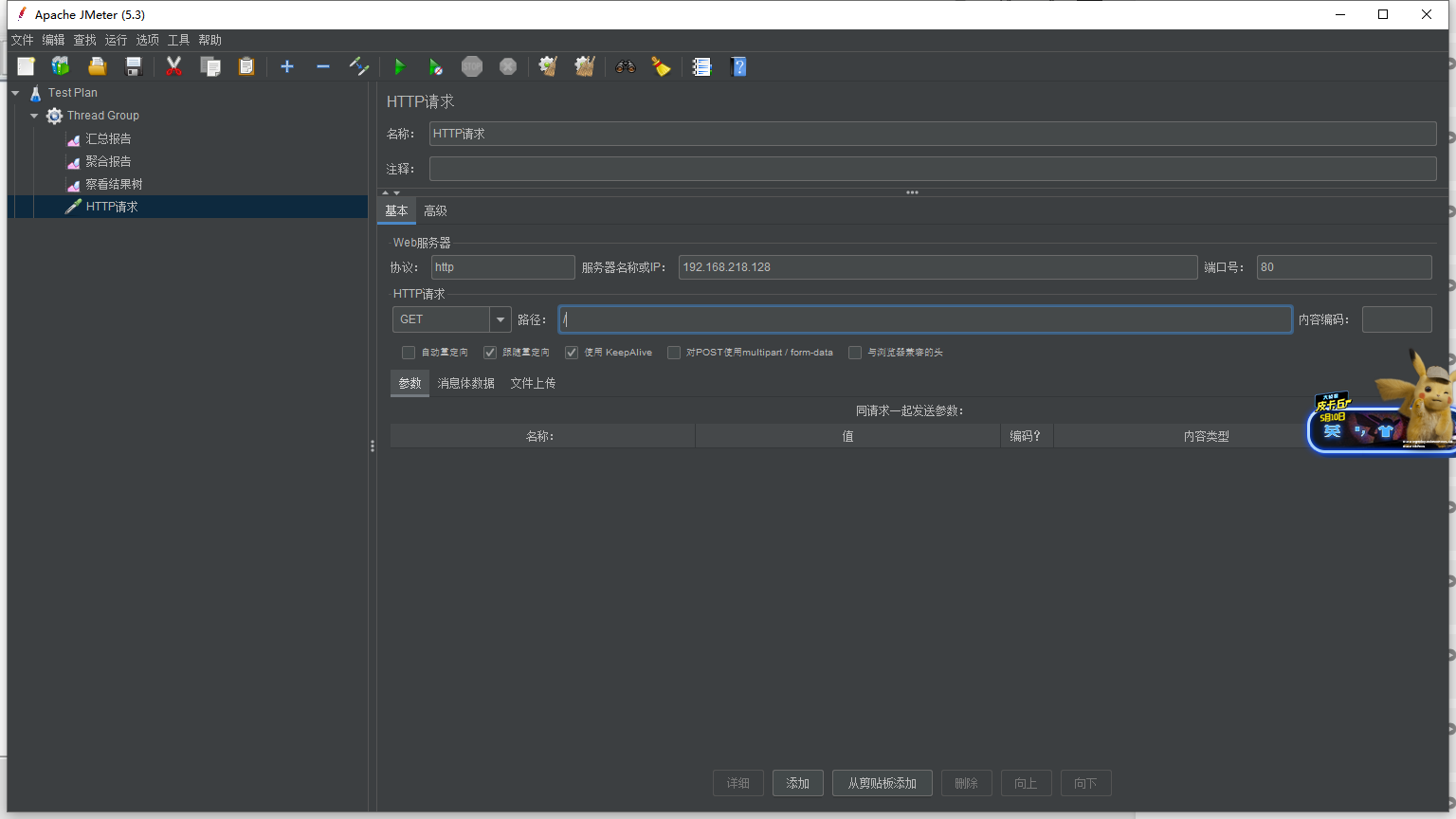This screenshot has height=819, width=1456.
Task: Uncheck the follow redirects checkbox
Action: (490, 353)
